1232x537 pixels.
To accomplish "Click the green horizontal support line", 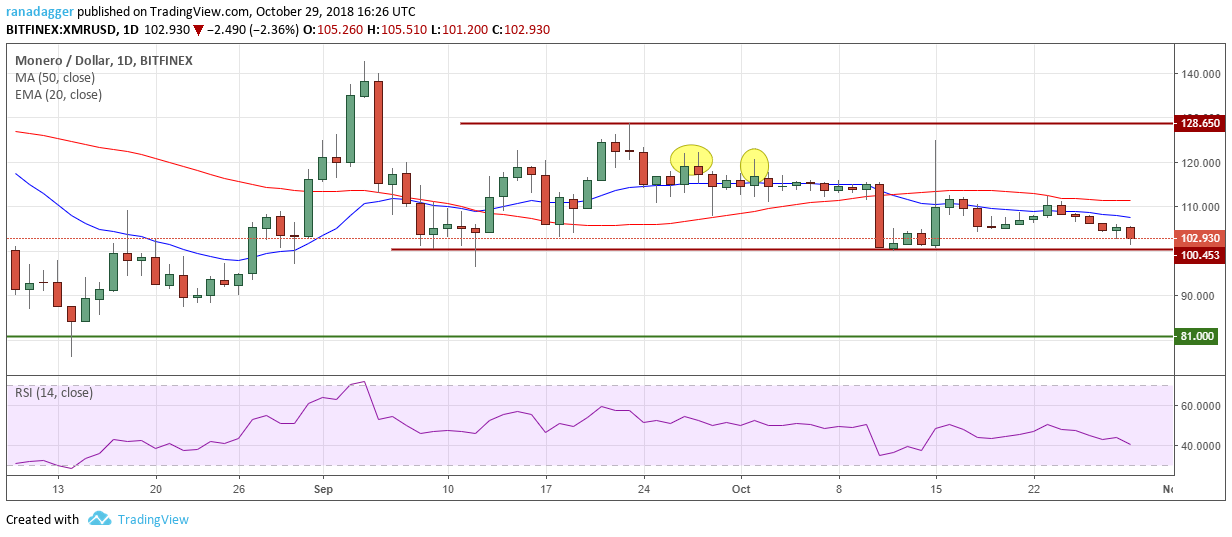I will 588,336.
